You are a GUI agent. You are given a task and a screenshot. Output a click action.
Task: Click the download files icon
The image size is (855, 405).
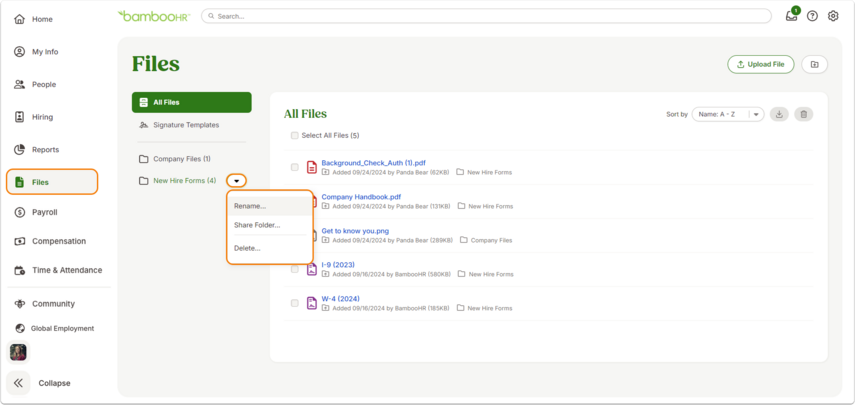tap(779, 114)
